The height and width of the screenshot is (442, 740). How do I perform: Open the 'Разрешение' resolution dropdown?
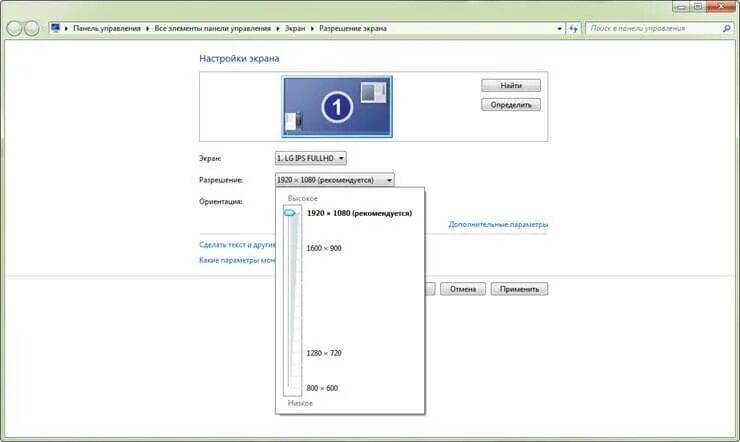(x=334, y=180)
